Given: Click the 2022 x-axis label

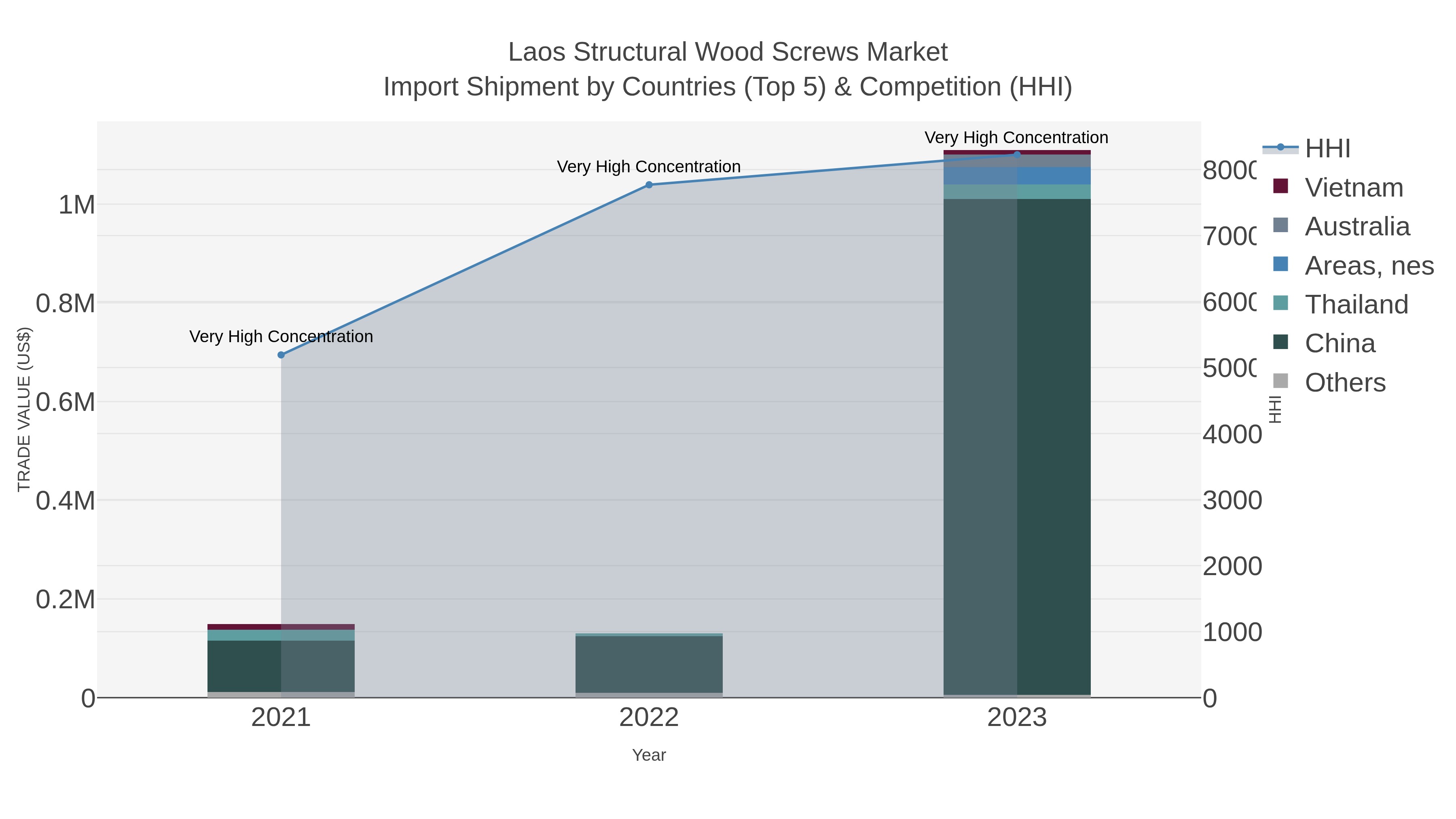Looking at the screenshot, I should [649, 718].
